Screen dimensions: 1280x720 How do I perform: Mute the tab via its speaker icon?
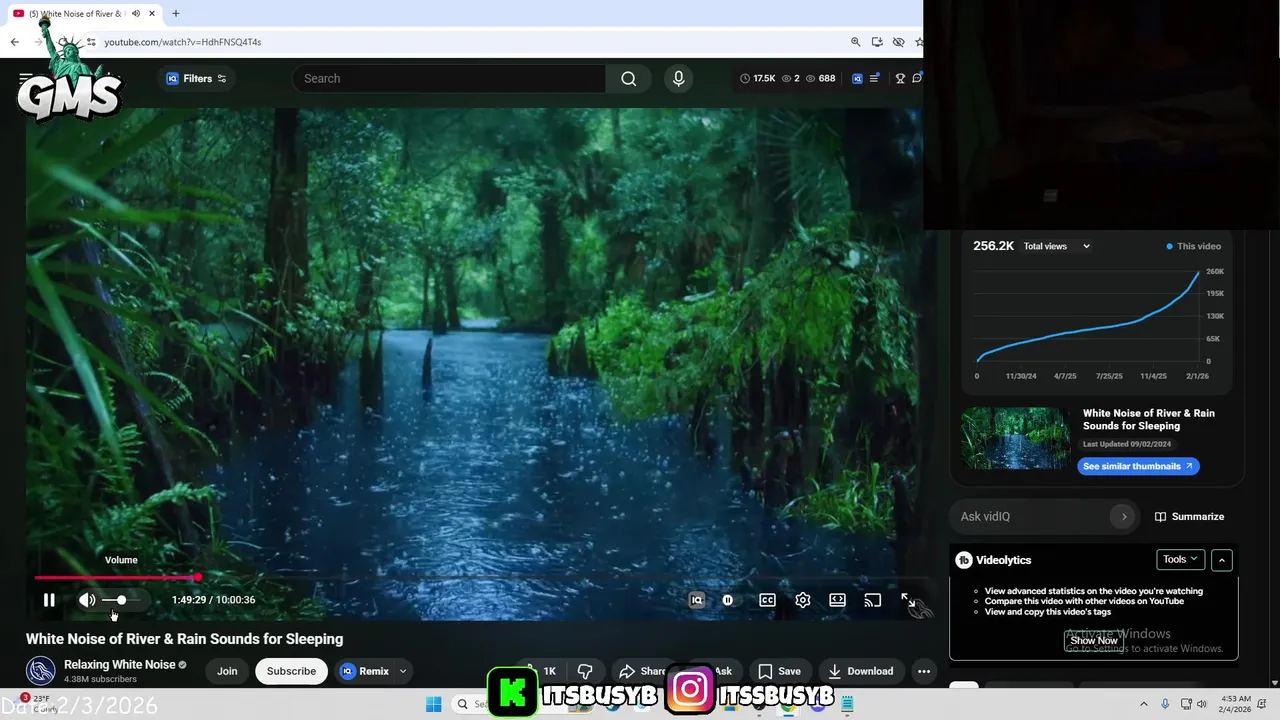tap(136, 14)
